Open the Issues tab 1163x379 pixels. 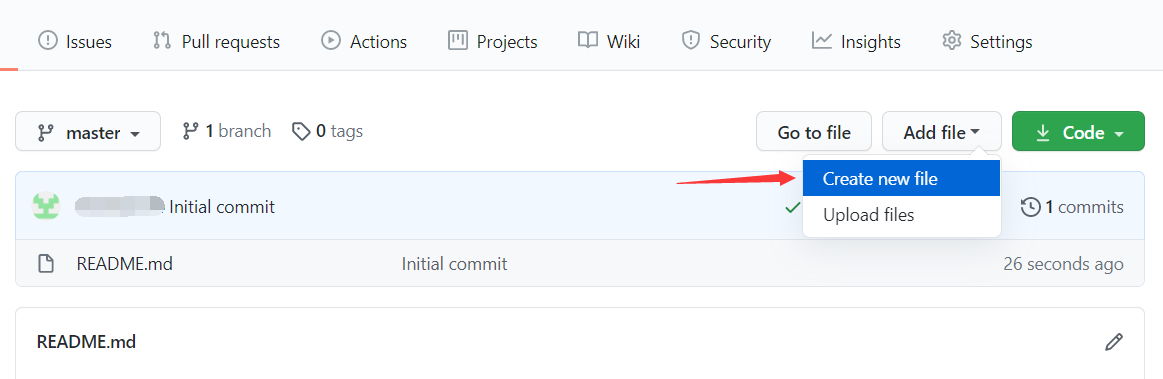(x=75, y=42)
